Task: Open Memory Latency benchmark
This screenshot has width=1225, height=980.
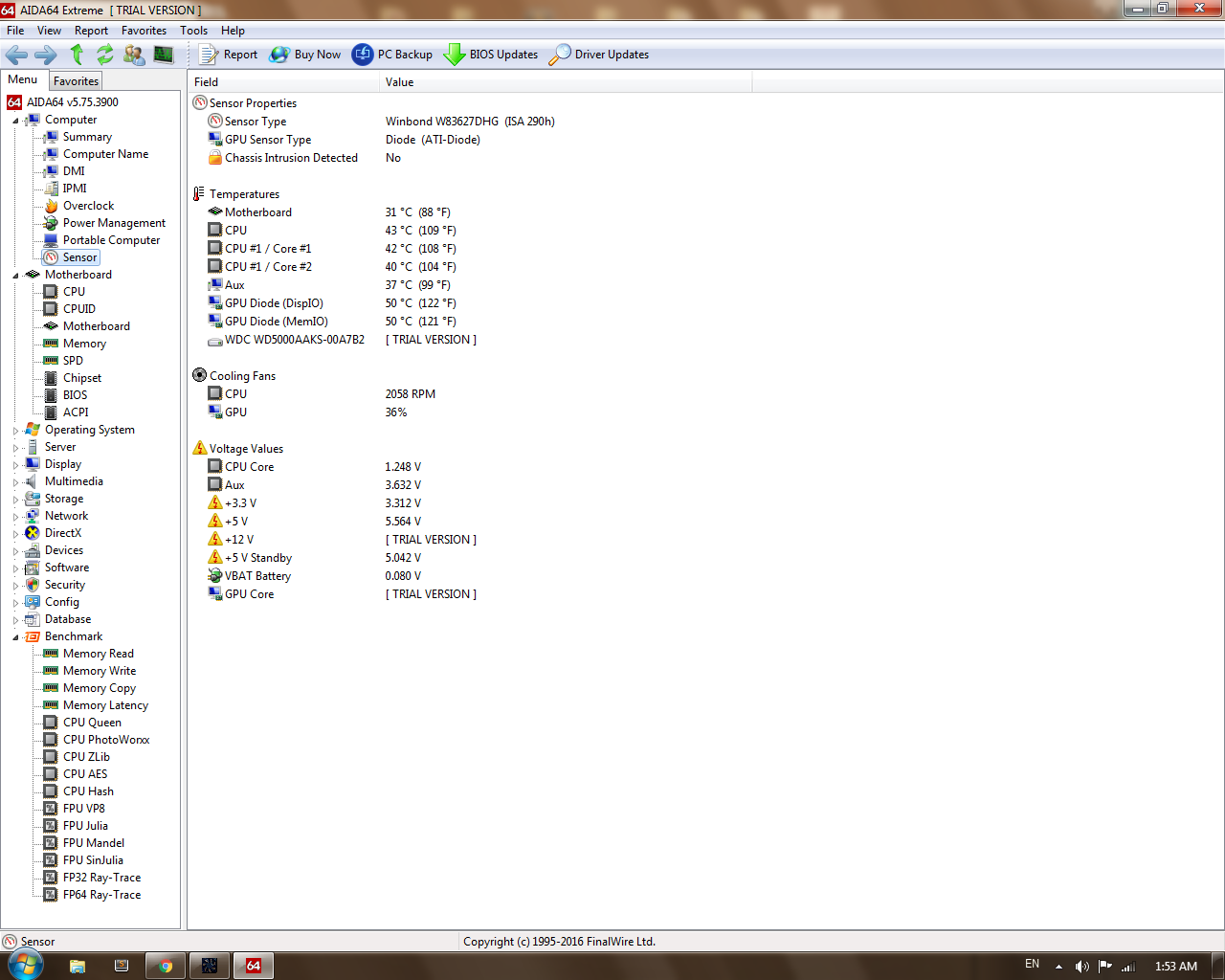Action: click(105, 705)
